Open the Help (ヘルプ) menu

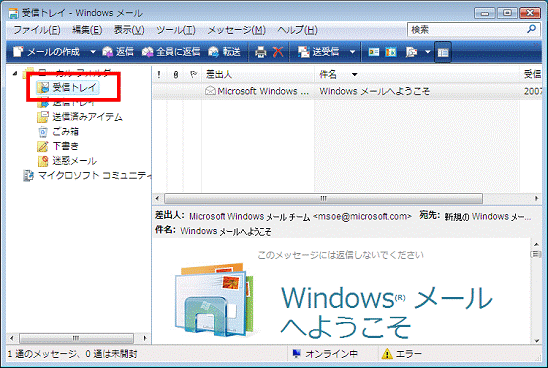coord(297,30)
